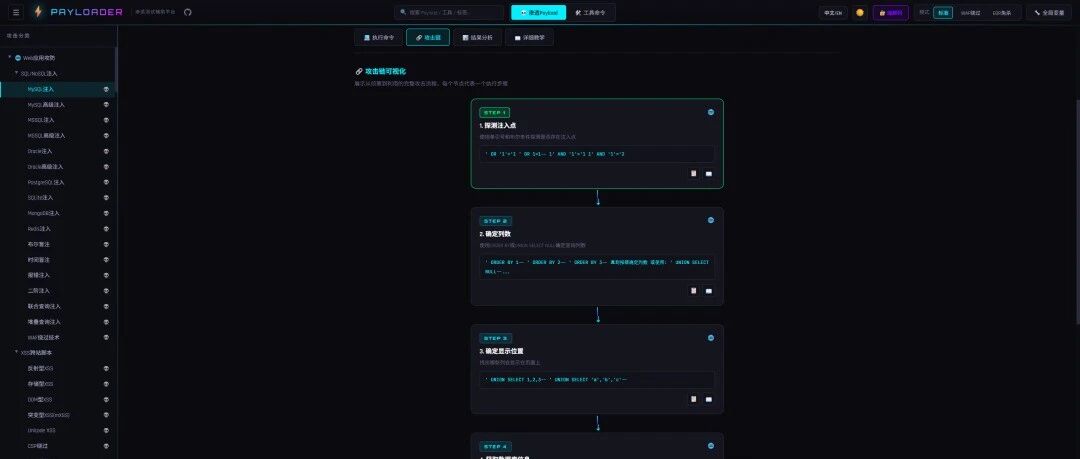Select SQLite注入 in the sidebar
Image resolution: width=1080 pixels, height=459 pixels.
(41, 198)
